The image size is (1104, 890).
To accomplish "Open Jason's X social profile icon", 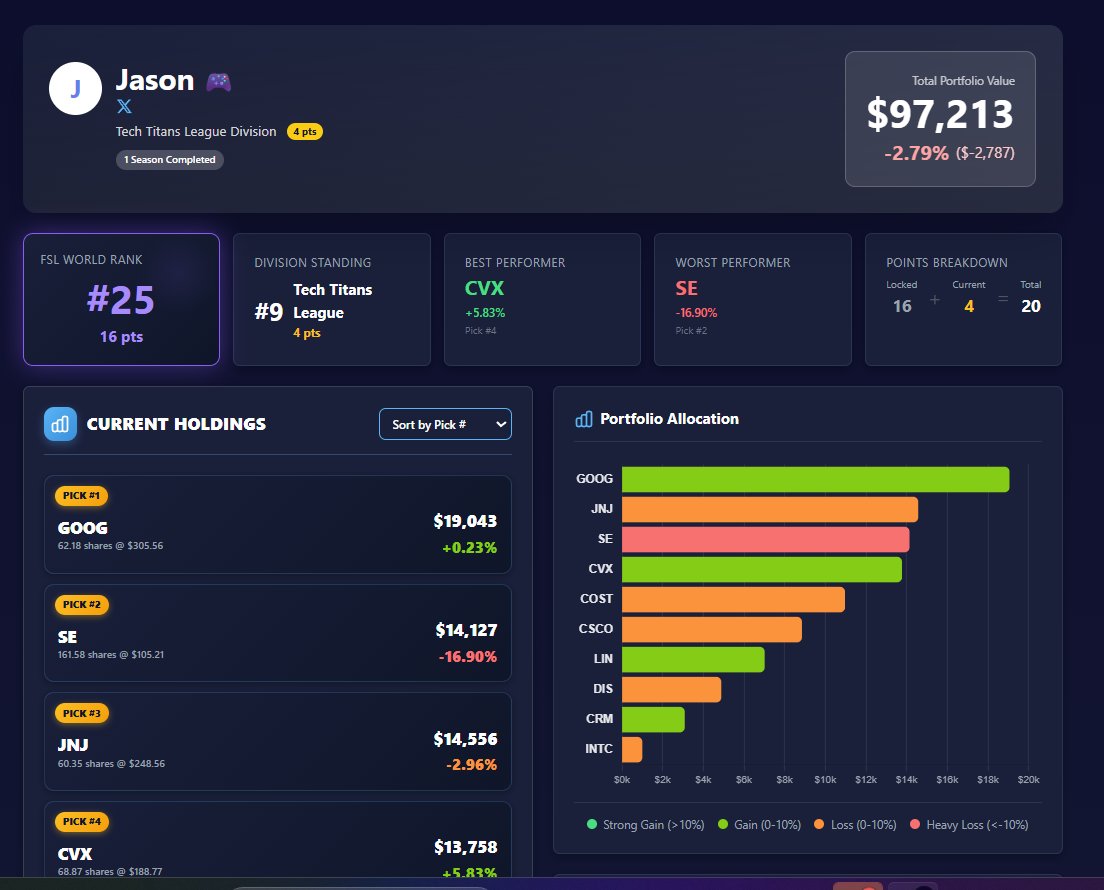I will point(122,107).
